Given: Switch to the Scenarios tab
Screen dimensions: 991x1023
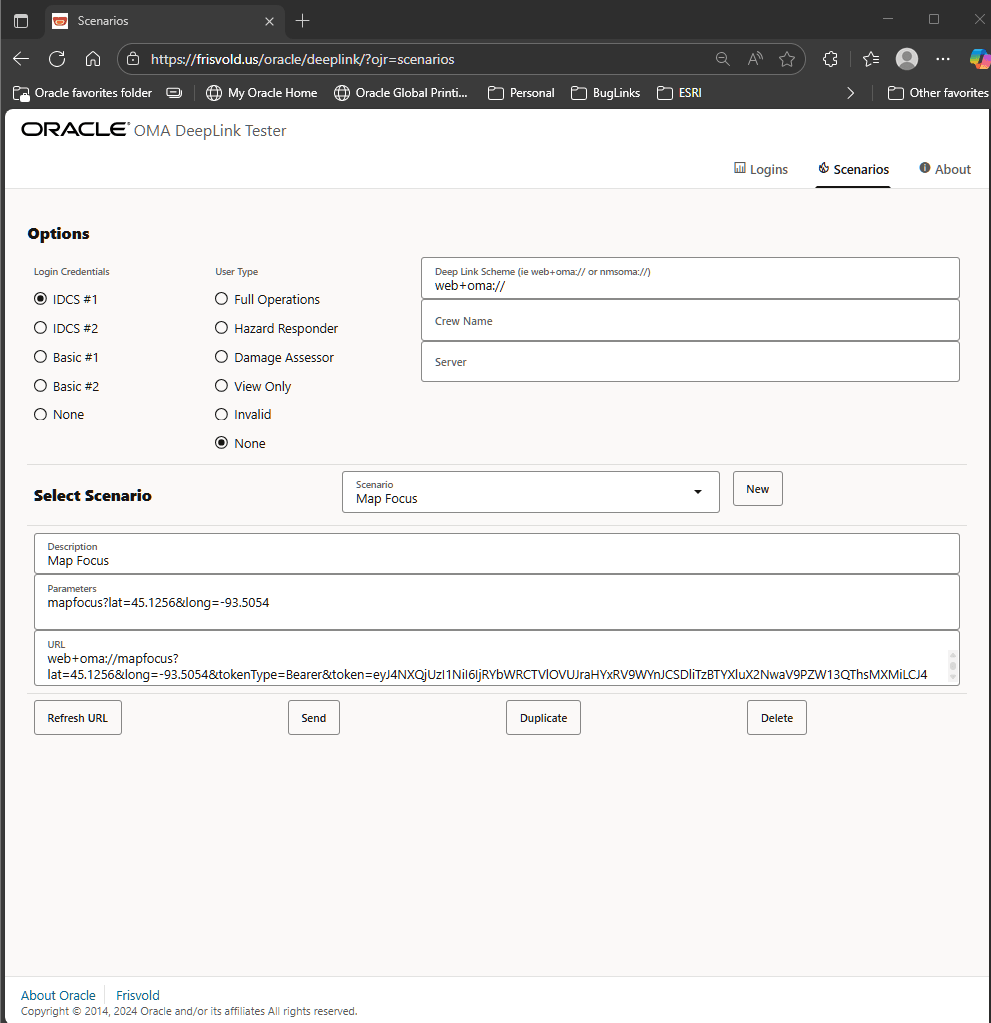Looking at the screenshot, I should pyautogui.click(x=853, y=169).
